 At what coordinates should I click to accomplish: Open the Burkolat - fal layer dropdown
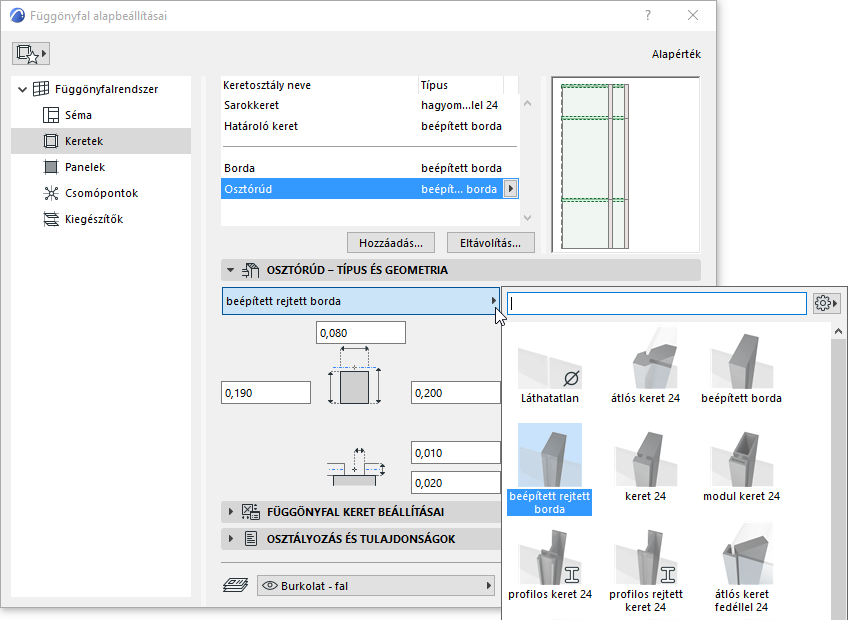pos(376,585)
